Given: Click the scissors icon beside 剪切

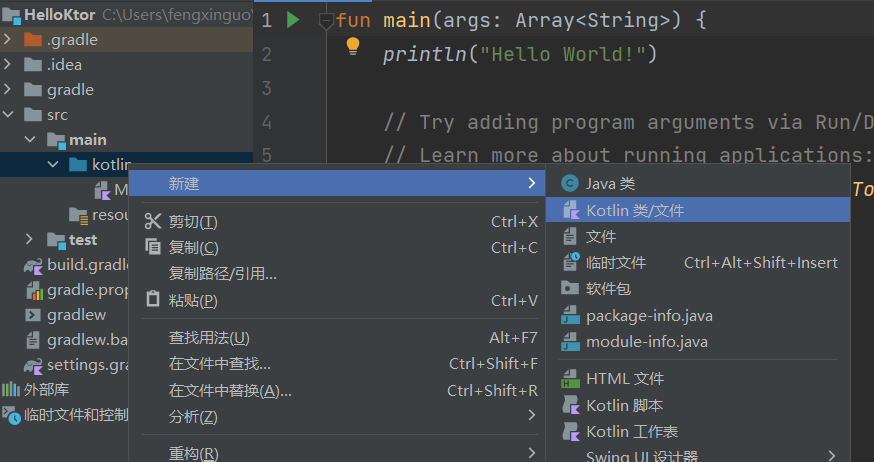Looking at the screenshot, I should coord(153,221).
